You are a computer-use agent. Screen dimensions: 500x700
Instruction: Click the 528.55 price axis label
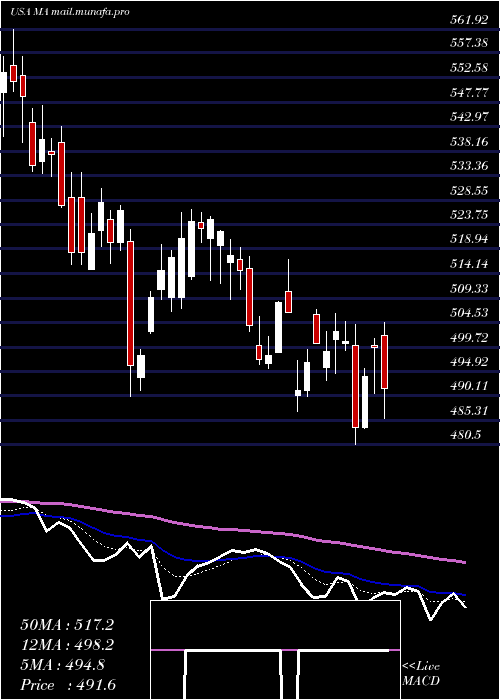(468, 191)
